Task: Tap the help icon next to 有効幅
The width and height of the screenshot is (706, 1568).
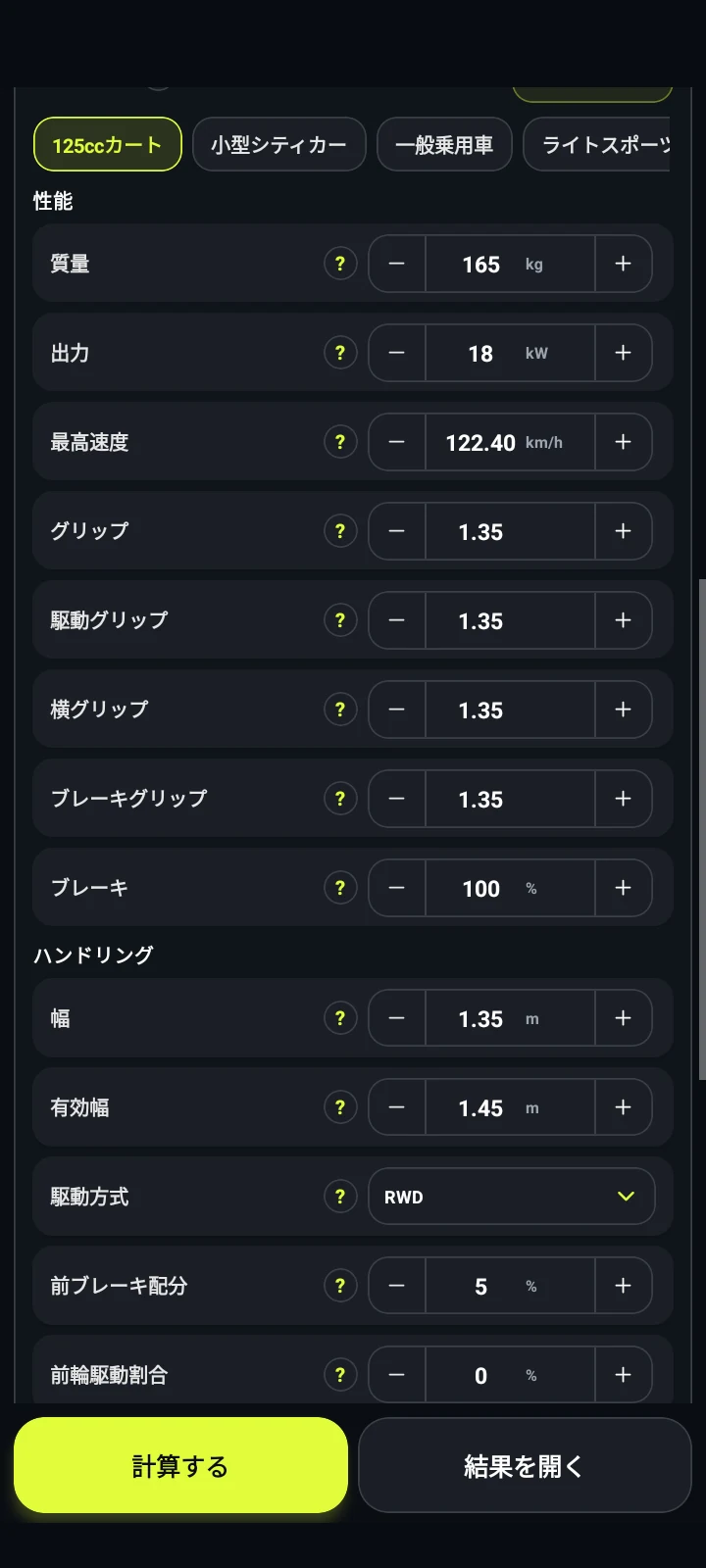Action: coord(340,1107)
